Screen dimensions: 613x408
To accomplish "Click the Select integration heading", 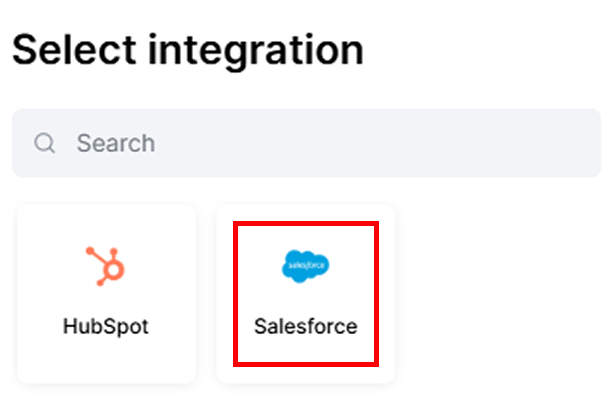I will point(188,48).
